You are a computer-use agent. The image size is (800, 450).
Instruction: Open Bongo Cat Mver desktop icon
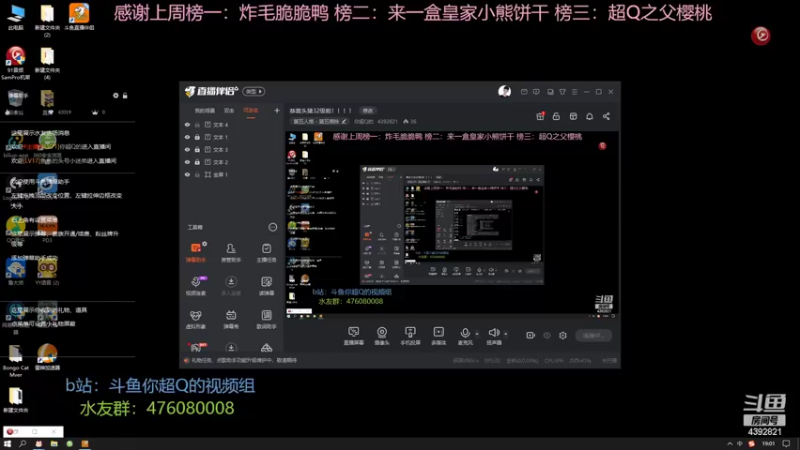(15, 360)
